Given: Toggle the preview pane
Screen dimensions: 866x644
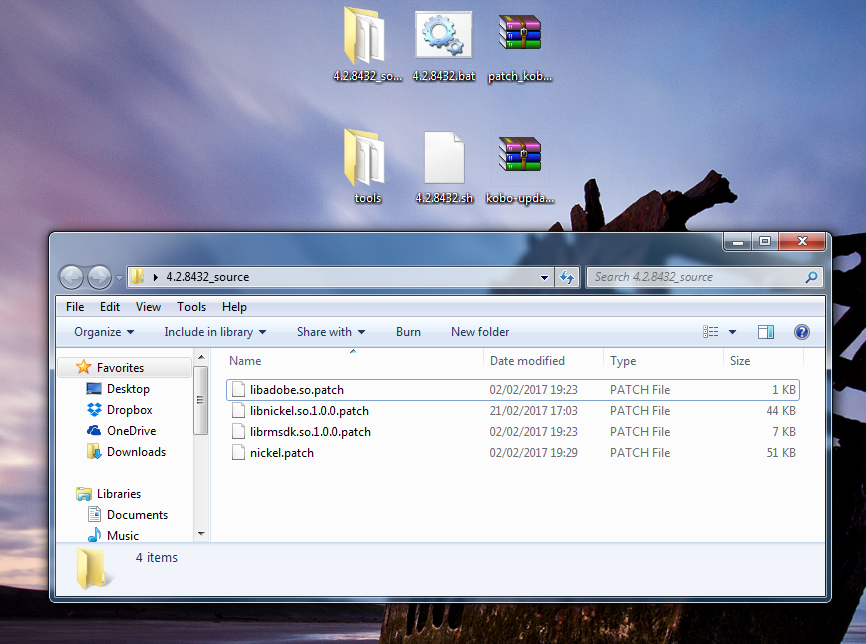Looking at the screenshot, I should pyautogui.click(x=766, y=332).
